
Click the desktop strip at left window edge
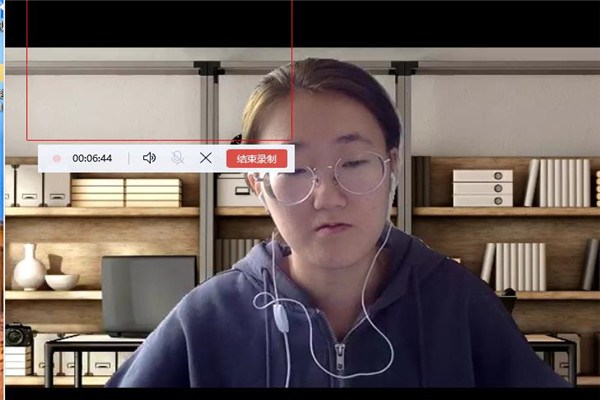tap(2, 200)
